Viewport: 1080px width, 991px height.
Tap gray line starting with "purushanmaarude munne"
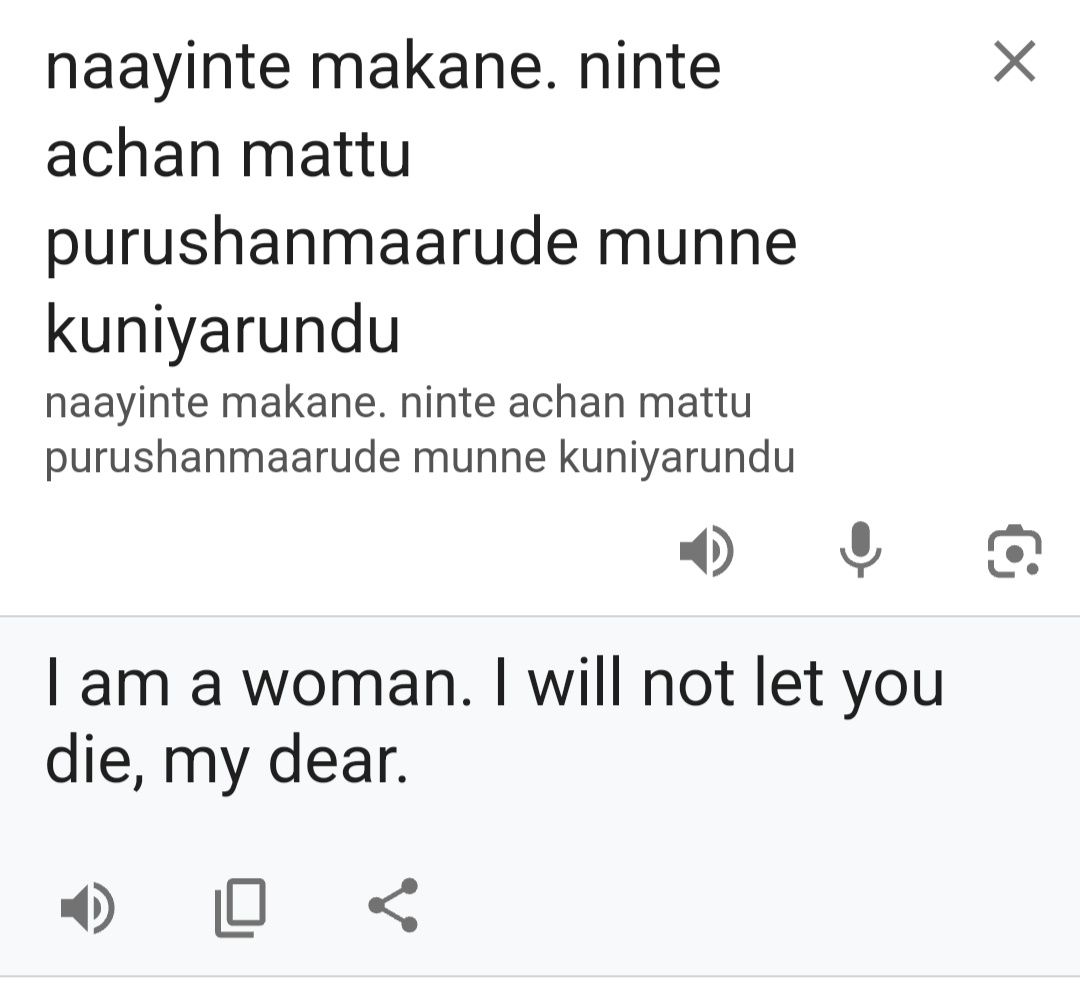pyautogui.click(x=420, y=457)
